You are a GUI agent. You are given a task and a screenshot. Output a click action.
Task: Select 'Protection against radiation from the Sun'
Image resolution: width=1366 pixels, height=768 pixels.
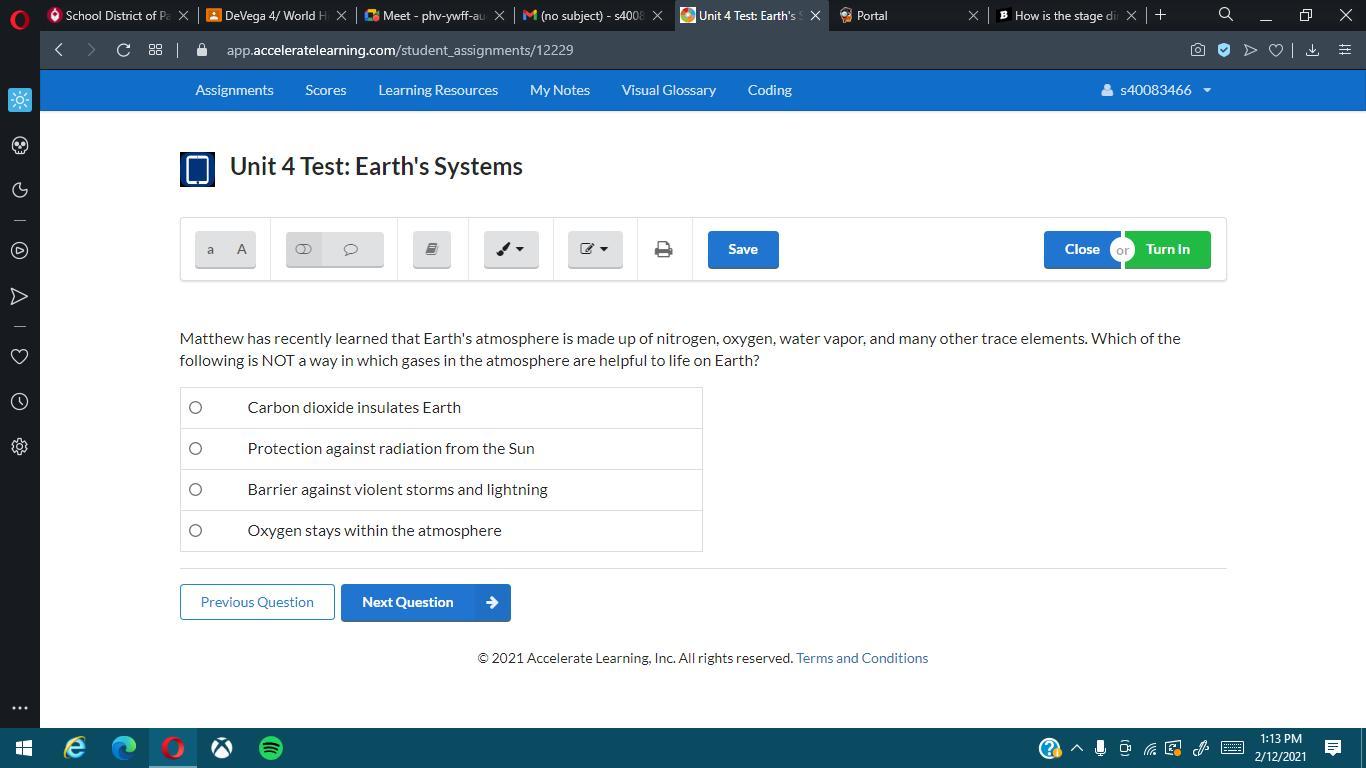tap(195, 448)
